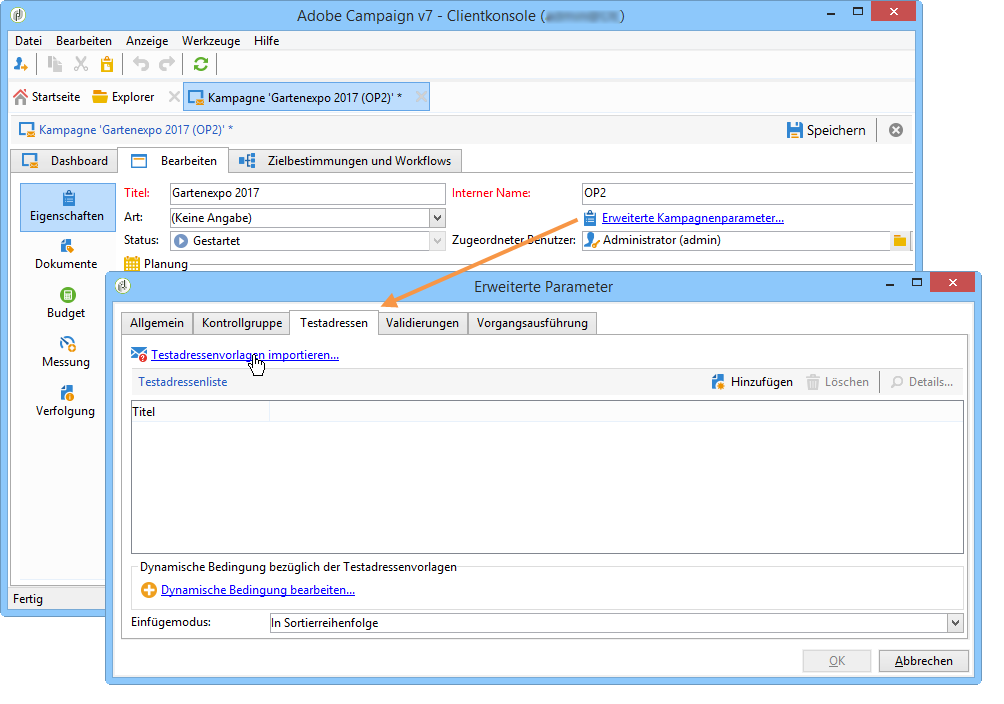Save the campaign with Speichern
This screenshot has height=704, width=1004.
[x=826, y=130]
